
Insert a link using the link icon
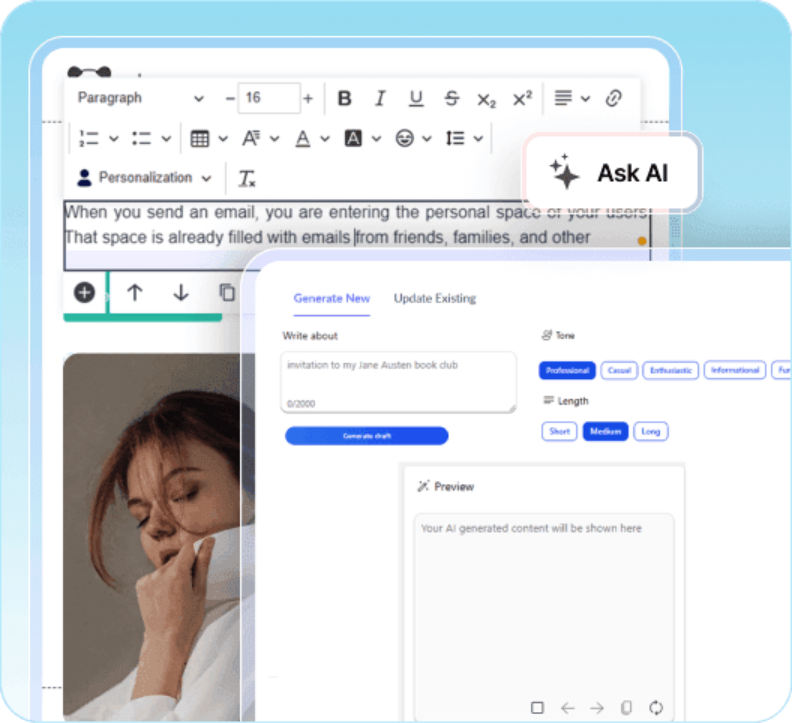[x=614, y=98]
